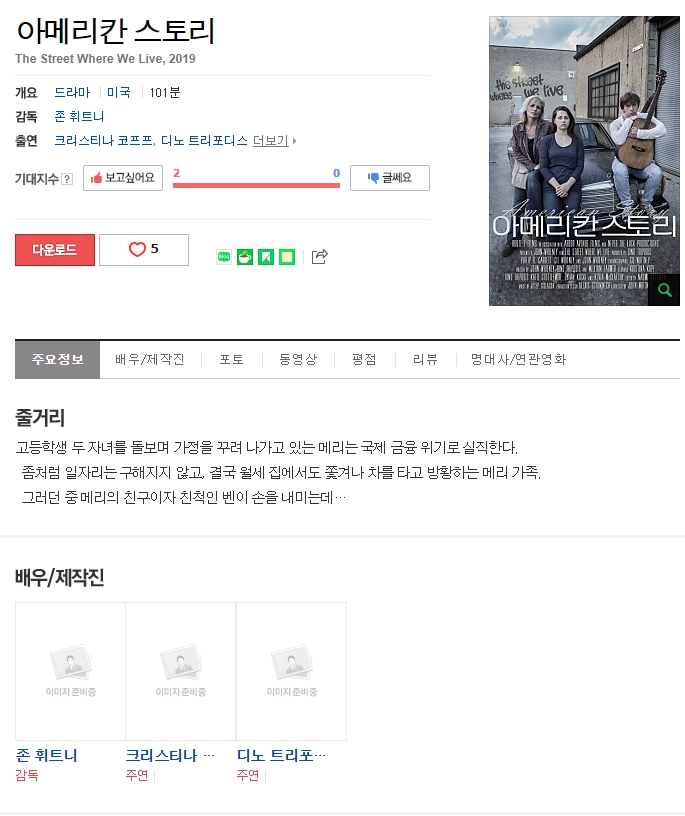Open the 명대사/연관영화 tab
Image resolution: width=685 pixels, height=816 pixels.
click(x=518, y=359)
